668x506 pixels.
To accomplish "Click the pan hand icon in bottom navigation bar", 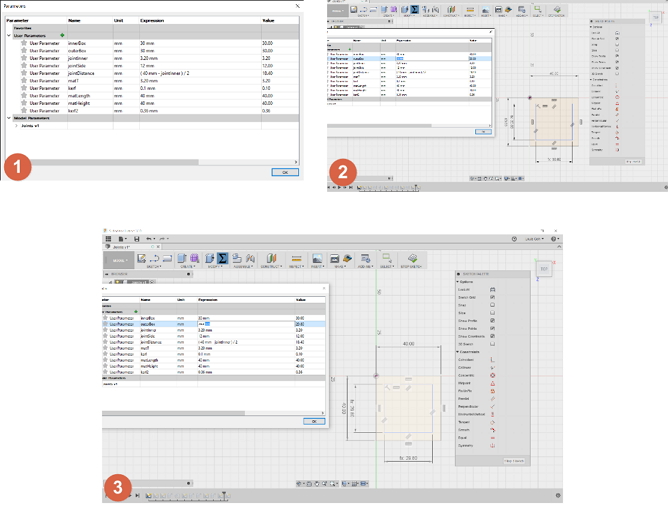I will coord(317,484).
